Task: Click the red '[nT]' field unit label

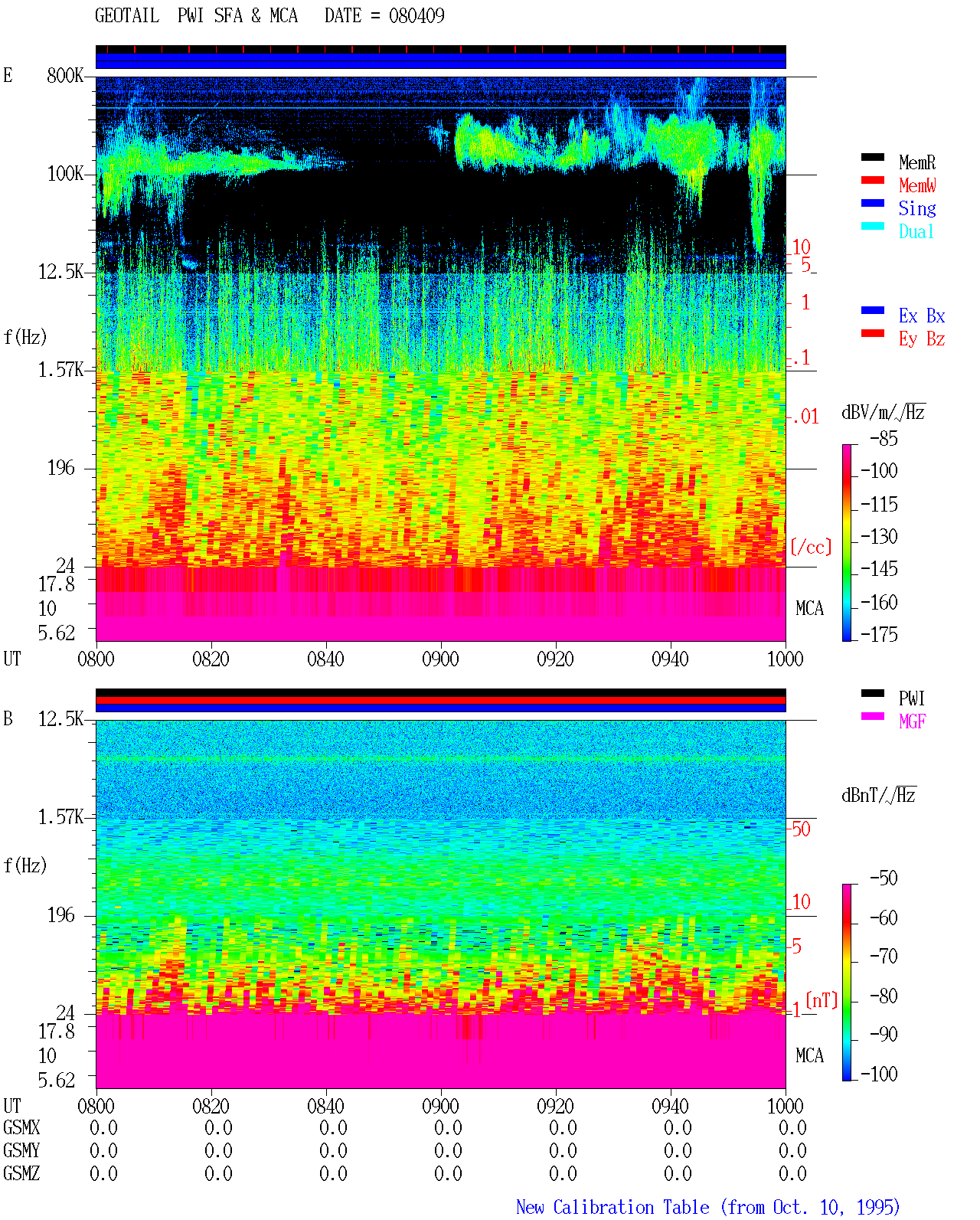Action: tap(822, 1000)
